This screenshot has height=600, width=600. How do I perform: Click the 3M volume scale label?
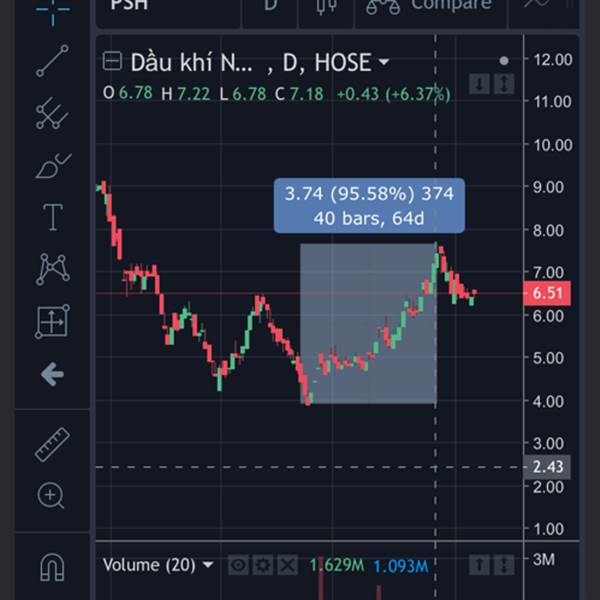point(544,560)
